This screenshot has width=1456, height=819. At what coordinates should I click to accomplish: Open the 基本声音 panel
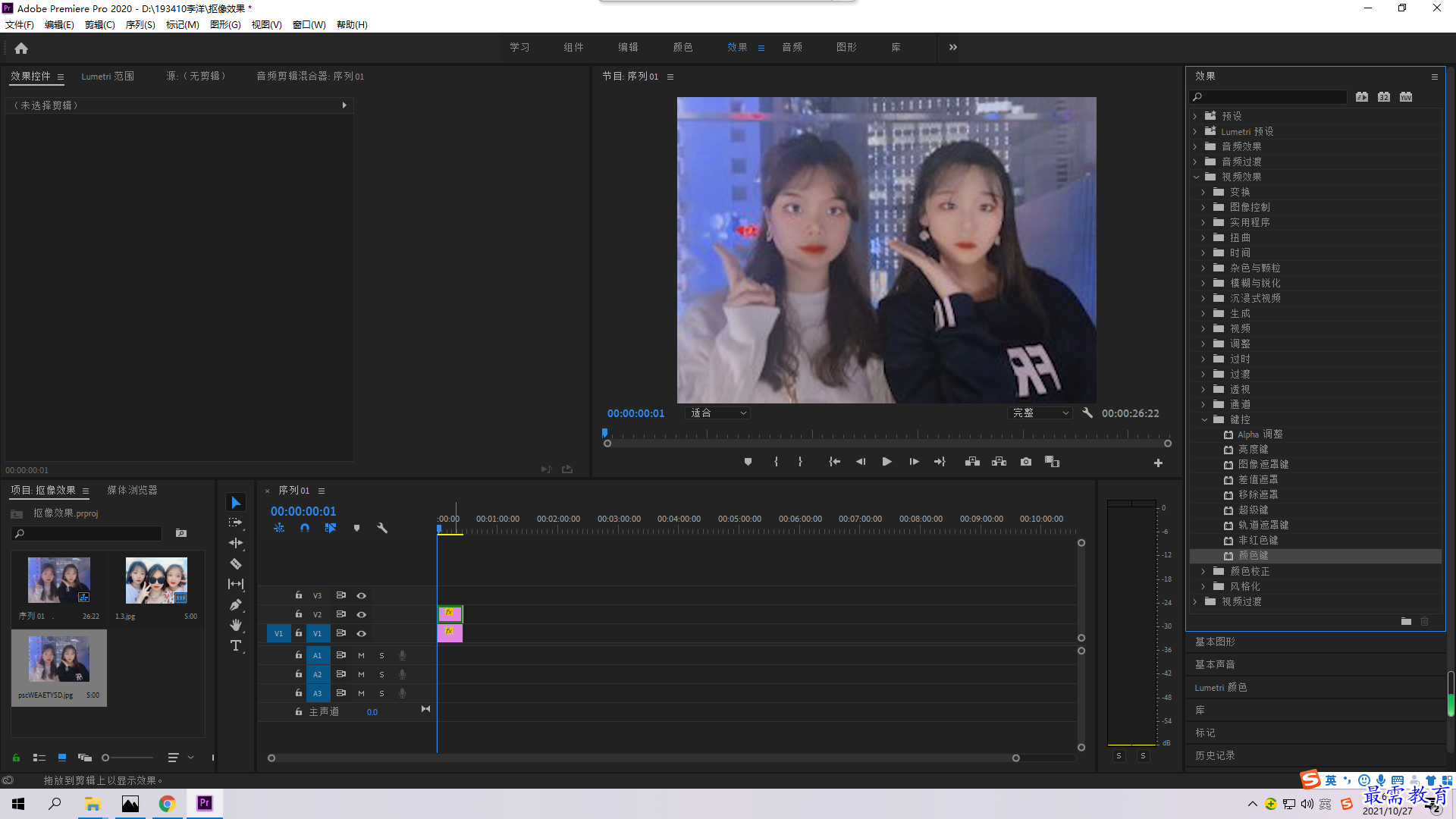tap(1215, 664)
